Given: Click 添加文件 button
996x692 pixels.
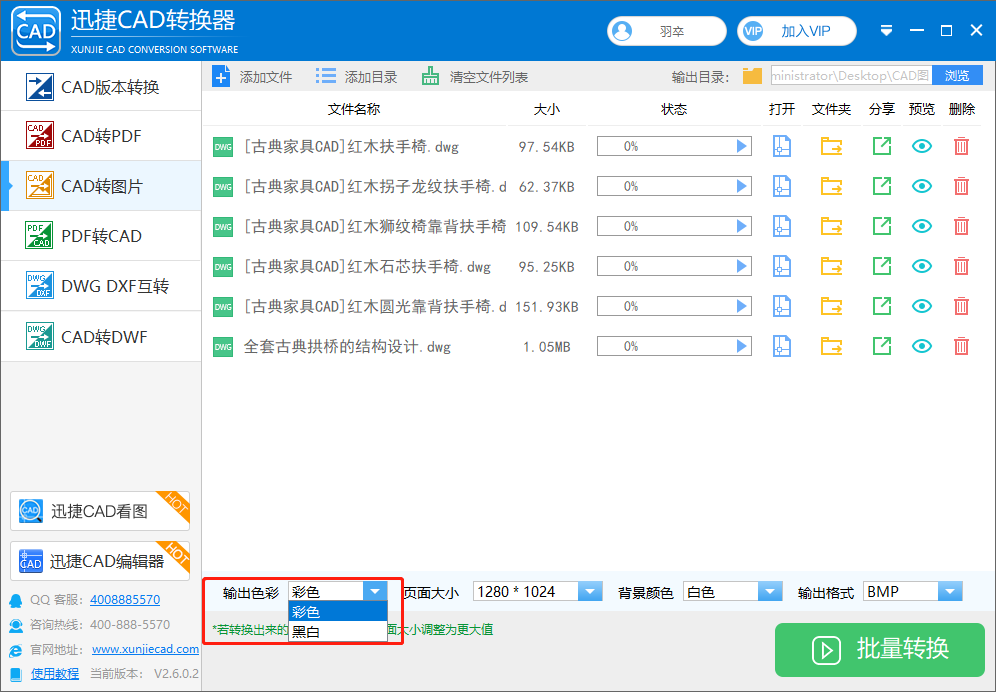Looking at the screenshot, I should click(252, 77).
